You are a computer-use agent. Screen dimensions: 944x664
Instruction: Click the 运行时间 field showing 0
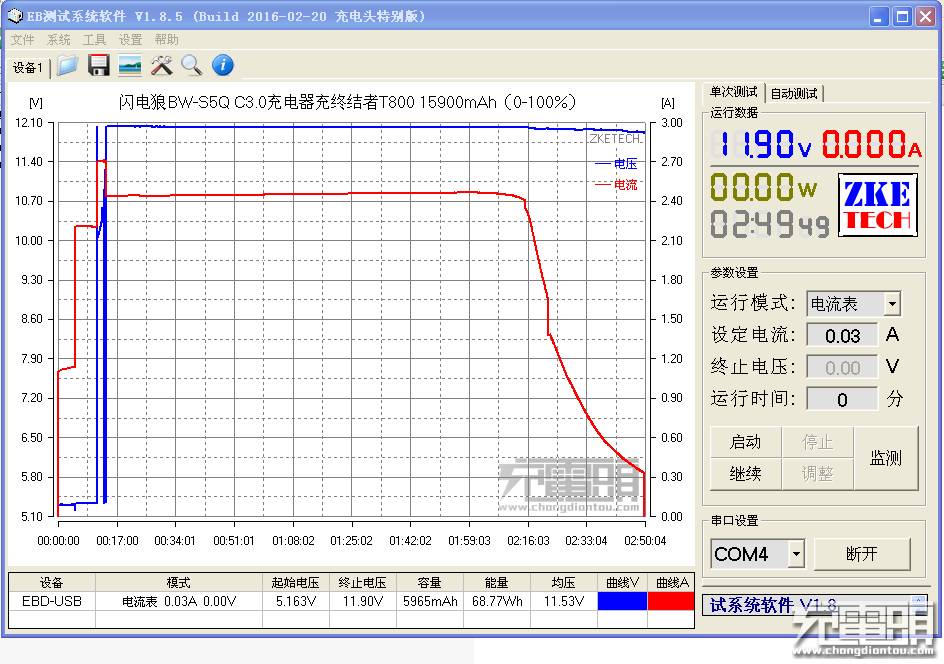pos(842,399)
